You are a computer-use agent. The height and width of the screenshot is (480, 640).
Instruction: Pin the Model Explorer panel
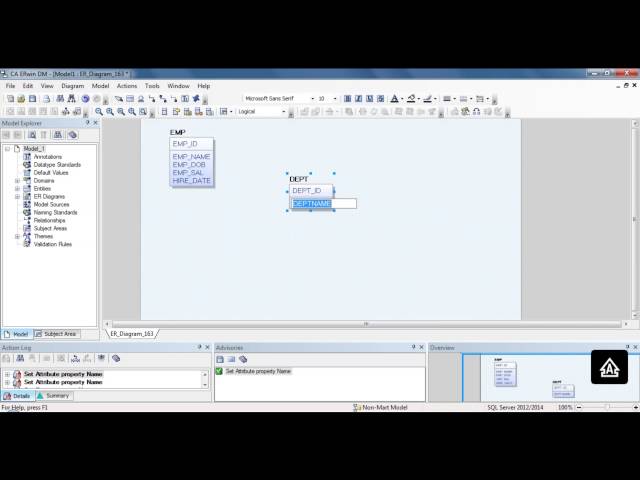coord(87,123)
